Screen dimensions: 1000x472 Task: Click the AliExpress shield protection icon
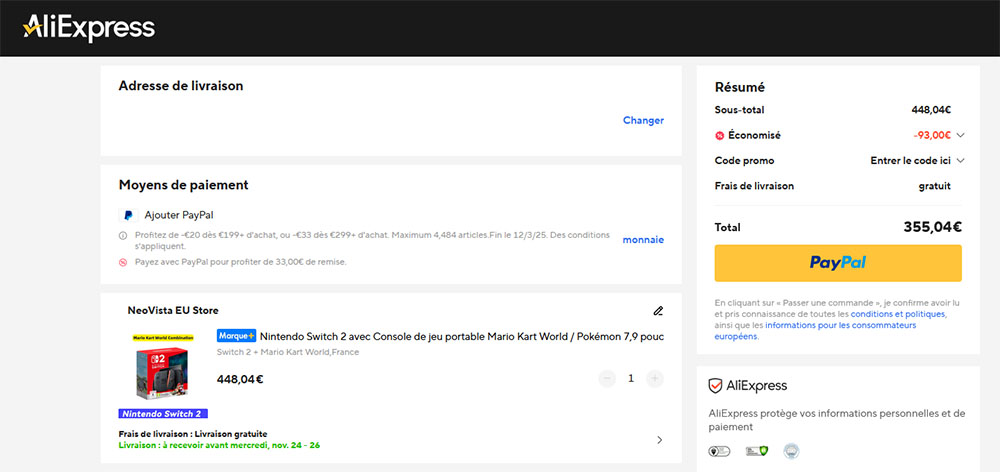click(715, 386)
